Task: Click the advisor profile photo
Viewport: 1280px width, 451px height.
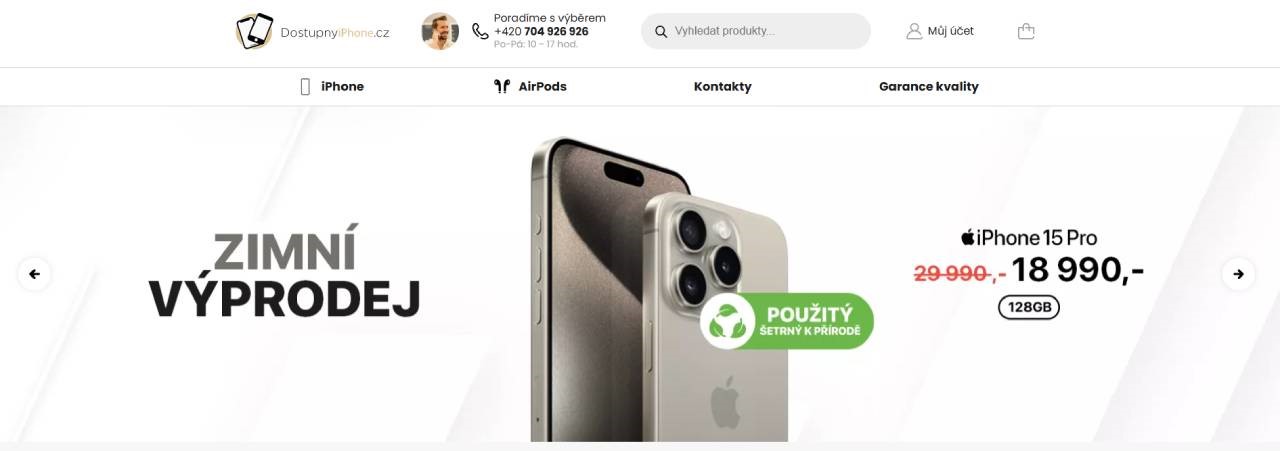Action: pyautogui.click(x=440, y=31)
